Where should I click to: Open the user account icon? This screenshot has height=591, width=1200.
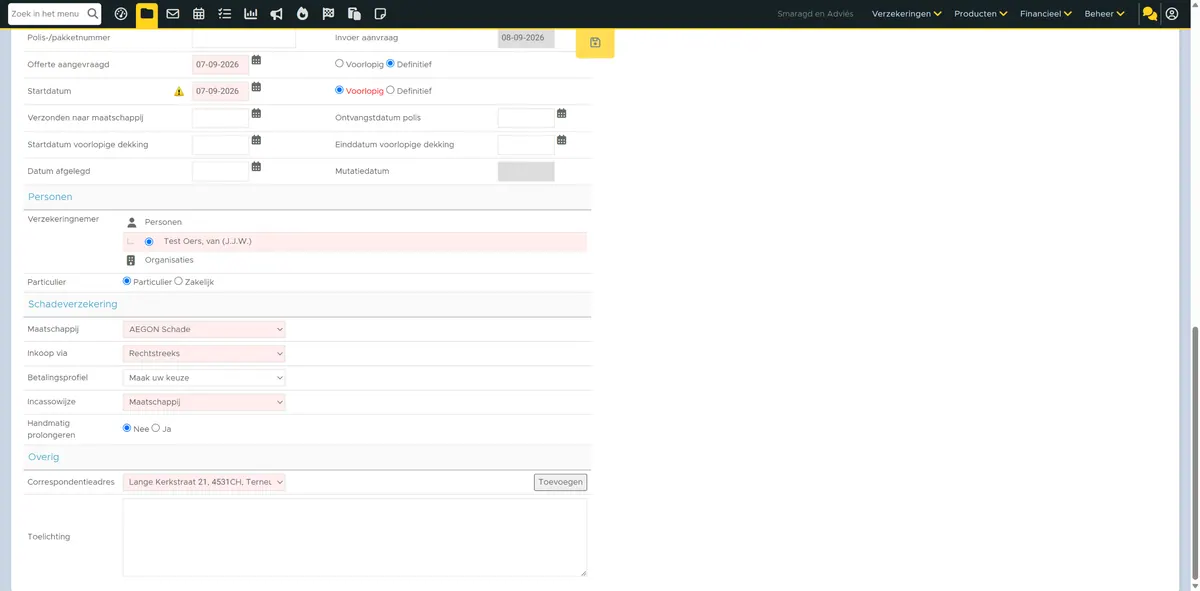point(1172,14)
